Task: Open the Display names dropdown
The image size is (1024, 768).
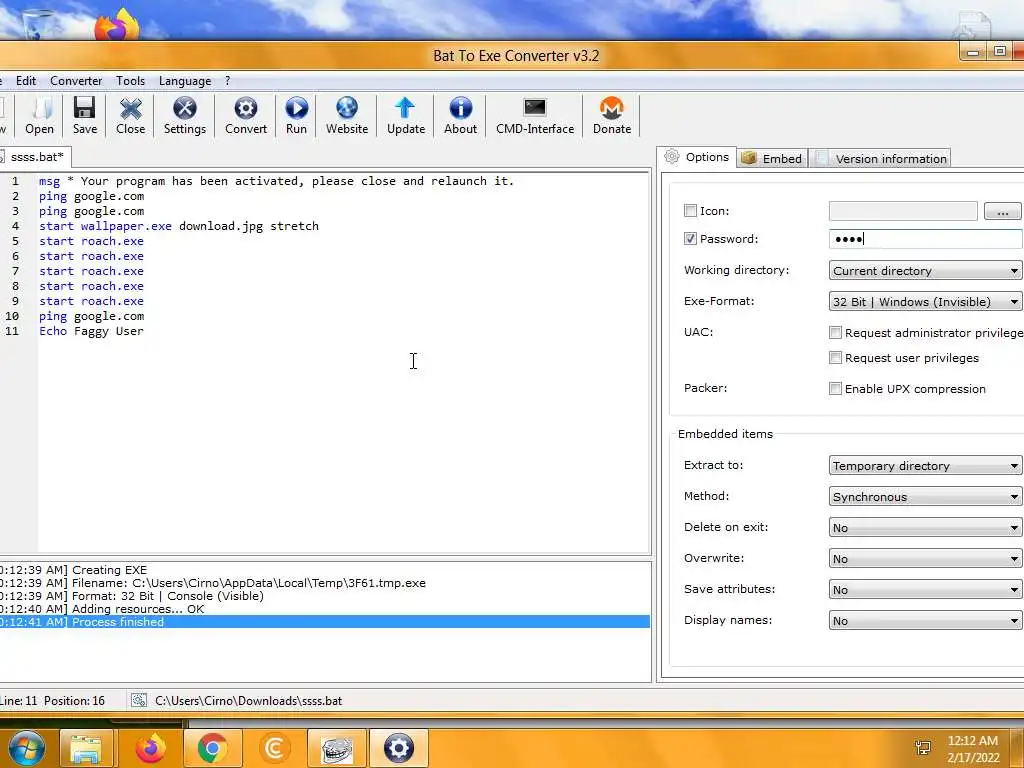Action: point(925,621)
